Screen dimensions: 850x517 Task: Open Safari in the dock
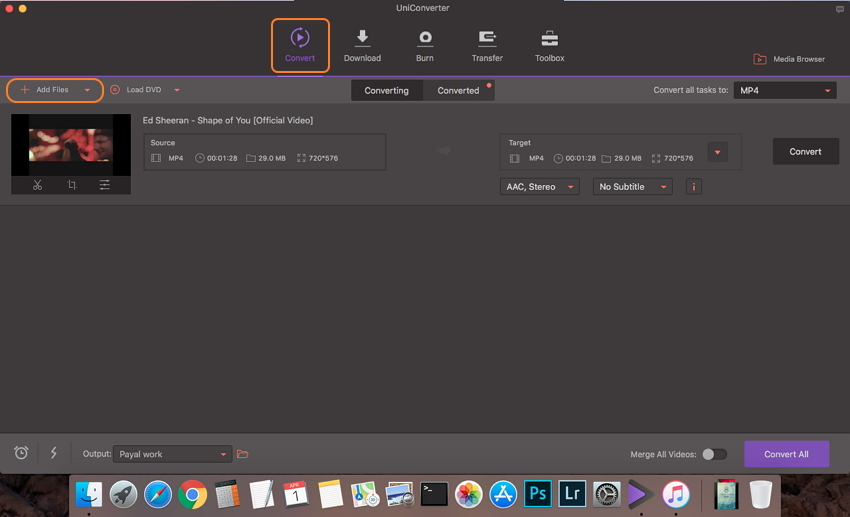[x=158, y=494]
